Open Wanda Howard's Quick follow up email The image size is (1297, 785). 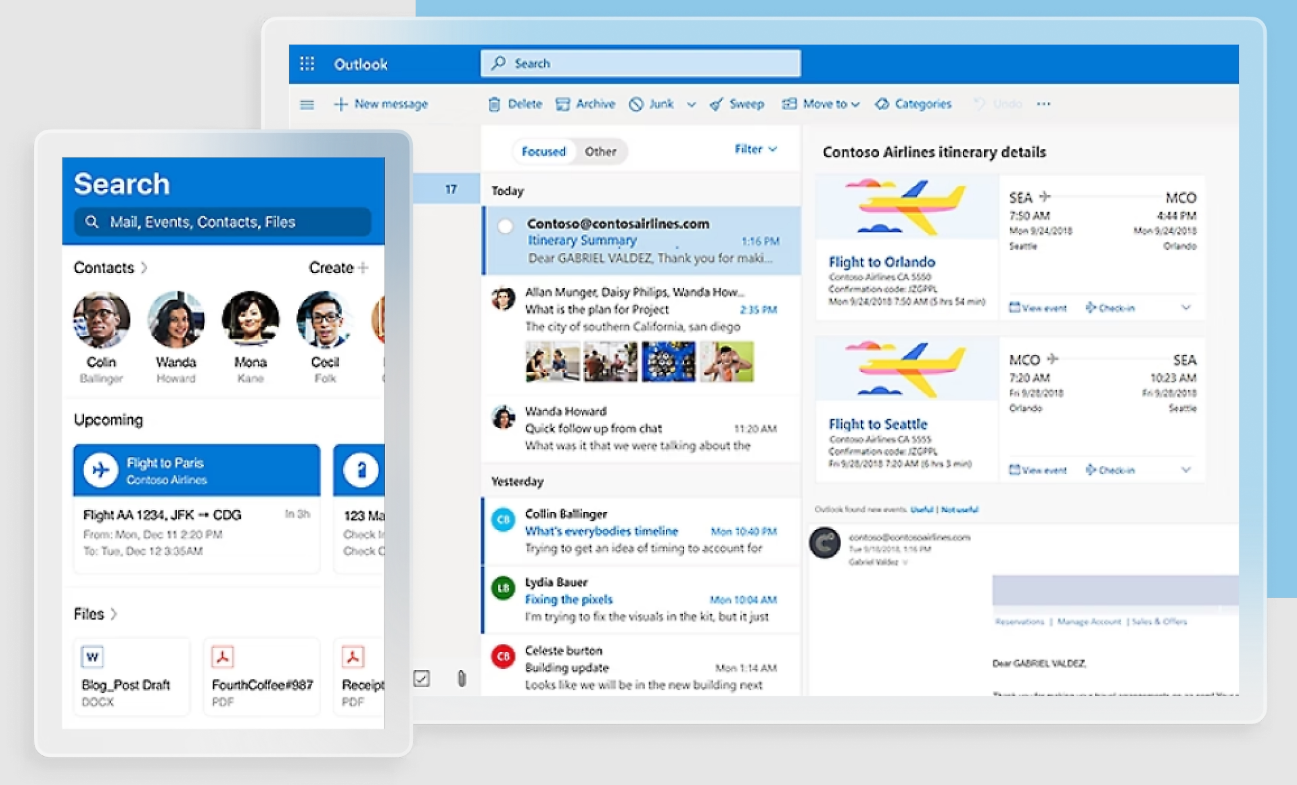tap(641, 428)
